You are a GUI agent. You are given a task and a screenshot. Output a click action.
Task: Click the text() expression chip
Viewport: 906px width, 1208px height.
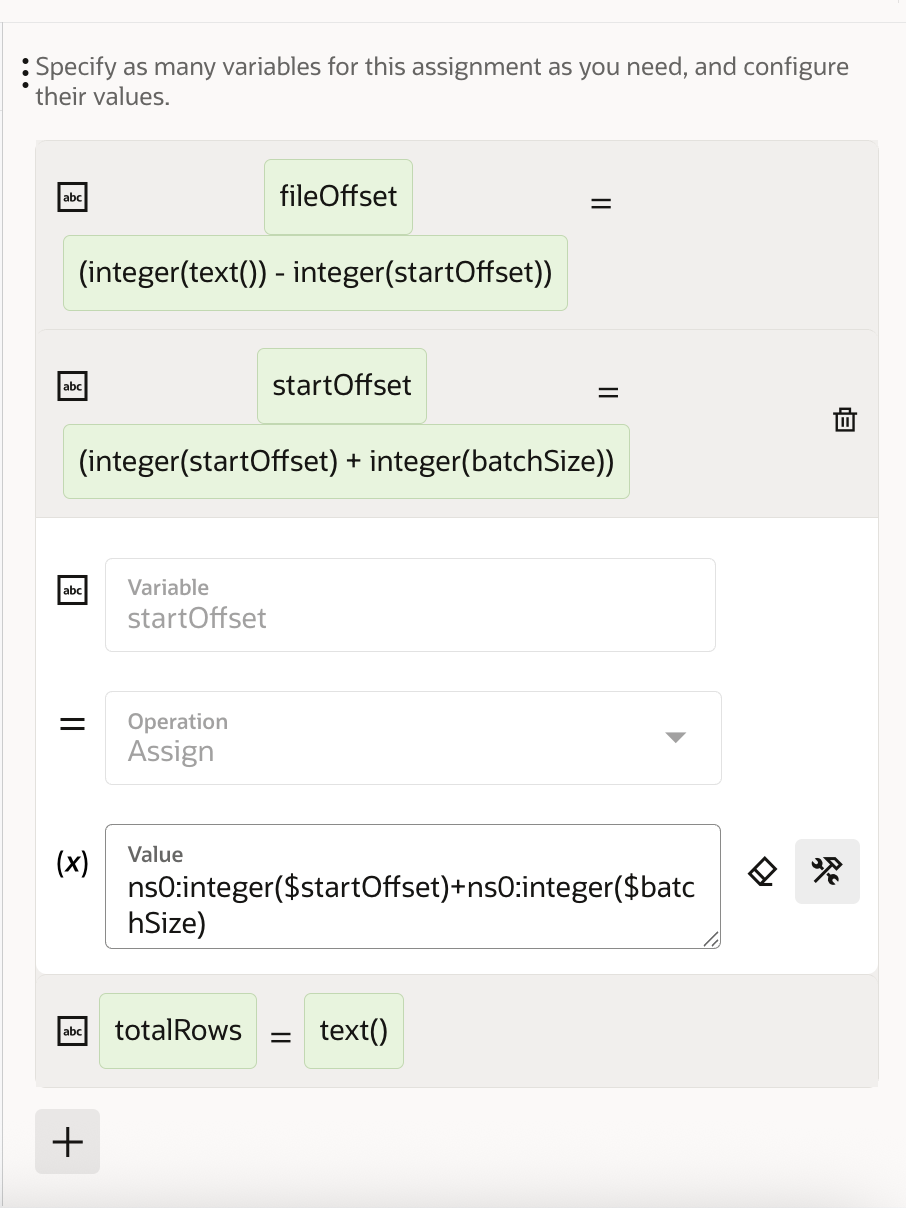pyautogui.click(x=354, y=1031)
